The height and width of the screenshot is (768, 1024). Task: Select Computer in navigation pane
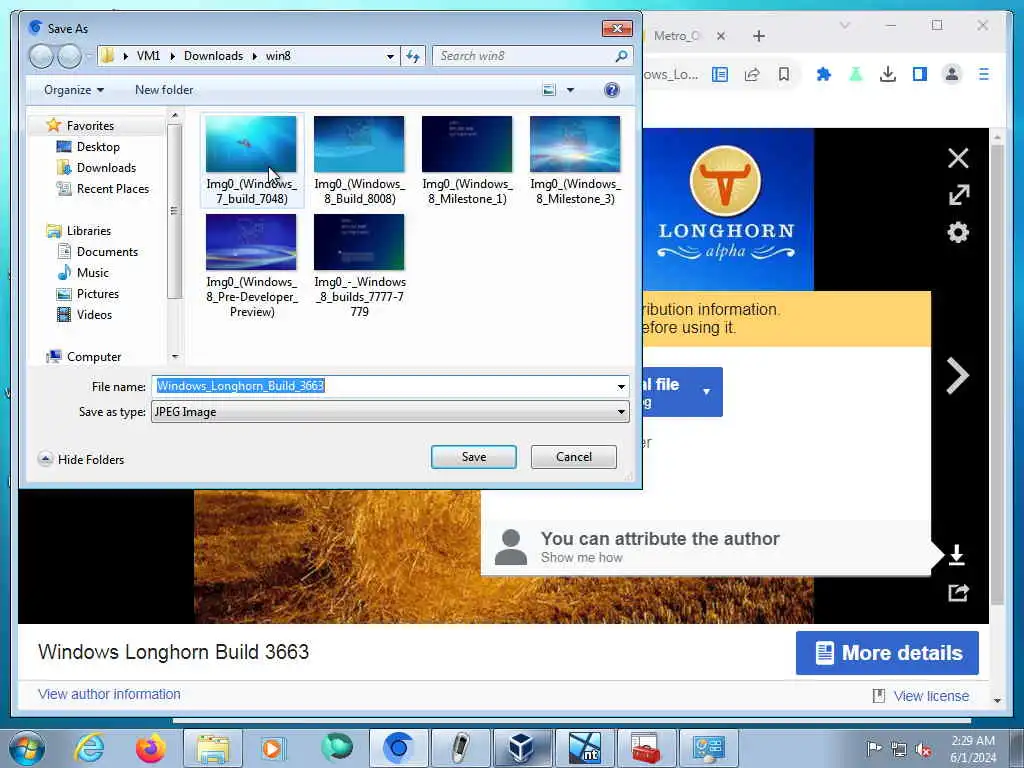point(93,357)
